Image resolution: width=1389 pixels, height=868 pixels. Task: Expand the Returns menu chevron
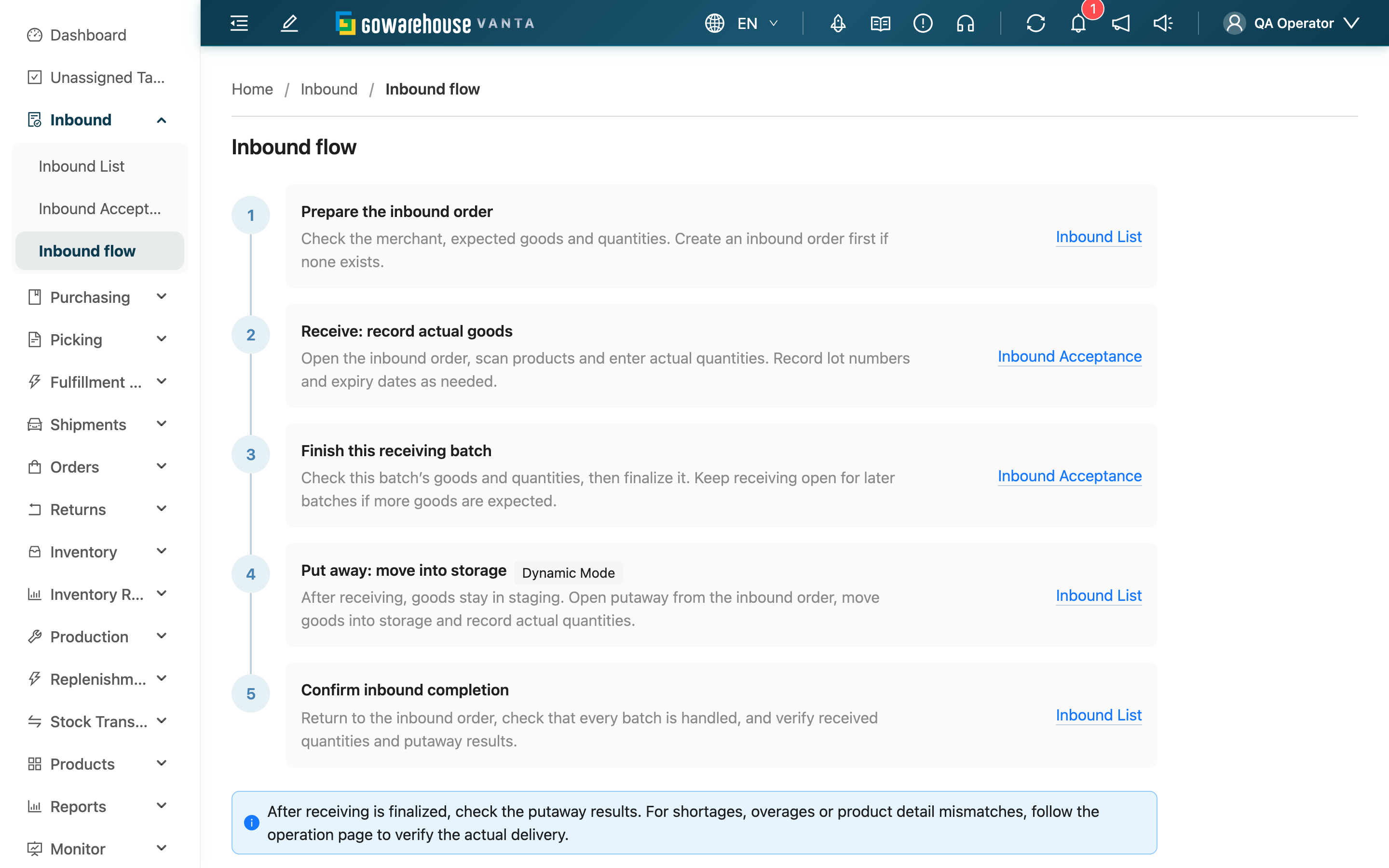click(161, 509)
